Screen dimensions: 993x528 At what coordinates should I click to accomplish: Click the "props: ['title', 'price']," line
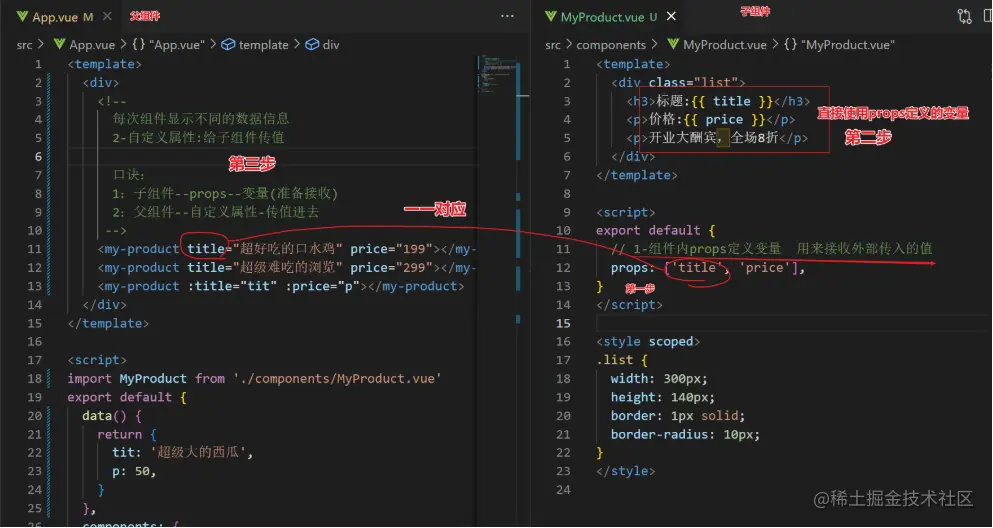pos(707,268)
